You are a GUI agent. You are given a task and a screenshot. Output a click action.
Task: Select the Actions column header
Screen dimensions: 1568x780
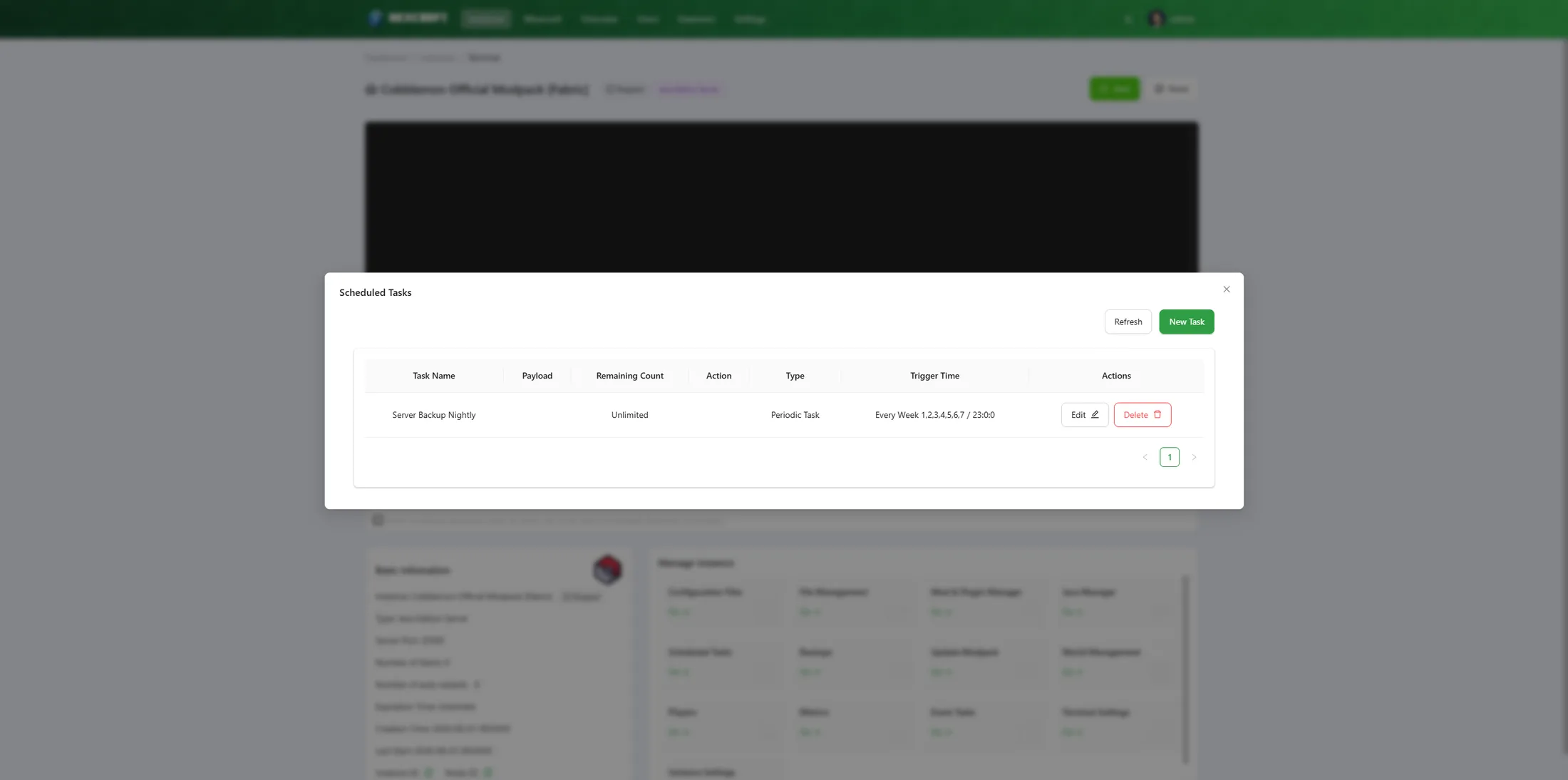point(1116,376)
